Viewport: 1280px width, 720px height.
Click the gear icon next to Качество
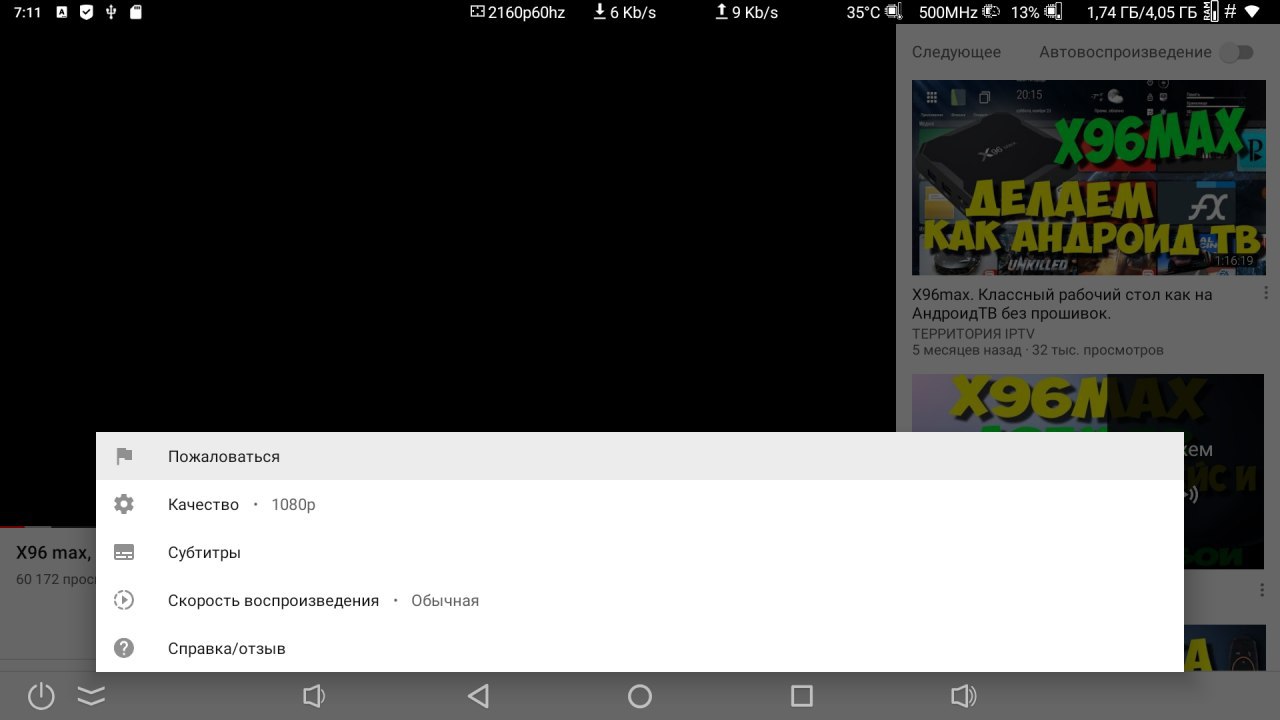(x=124, y=504)
